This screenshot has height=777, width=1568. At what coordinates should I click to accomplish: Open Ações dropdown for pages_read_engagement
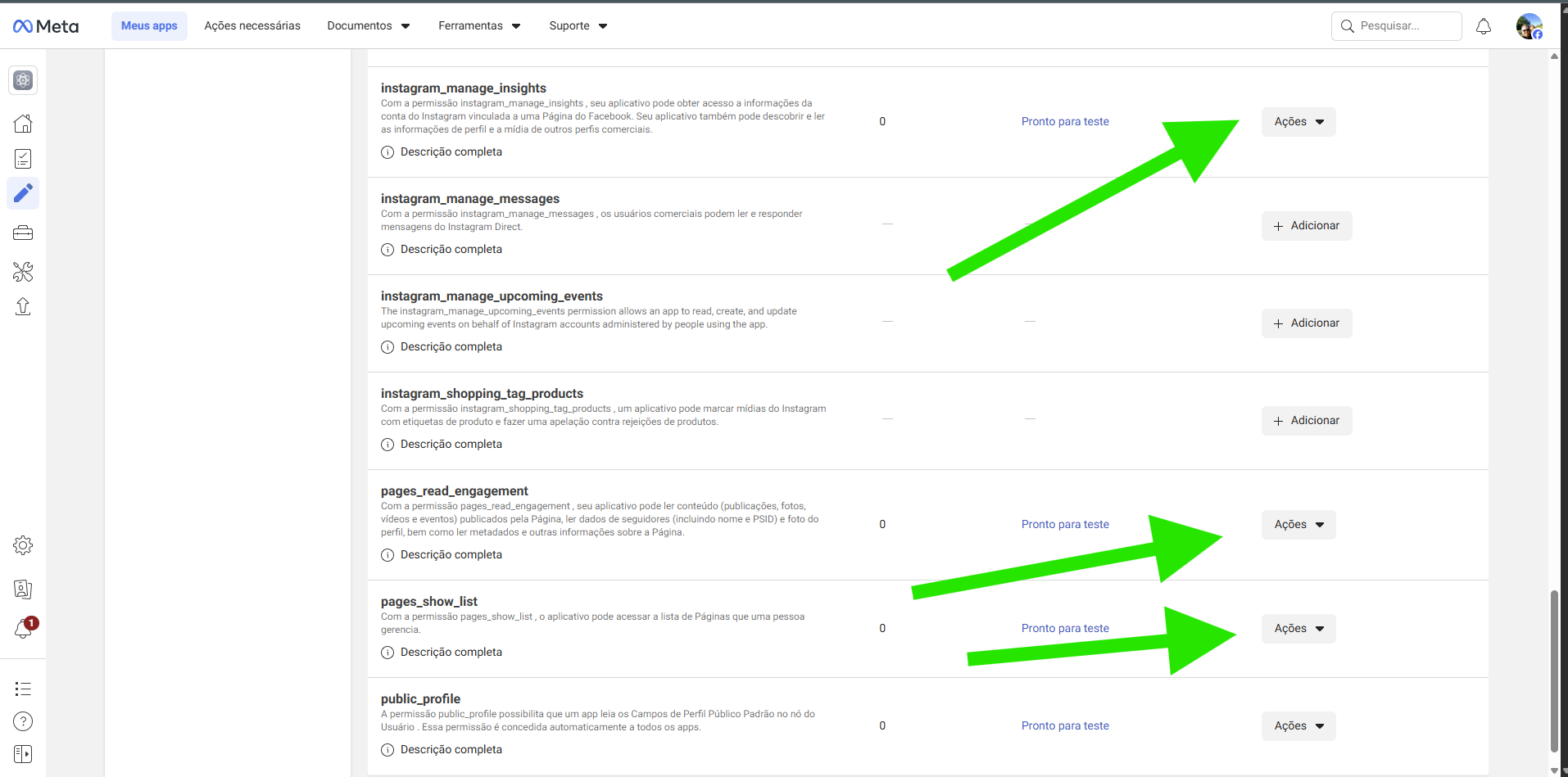1298,525
